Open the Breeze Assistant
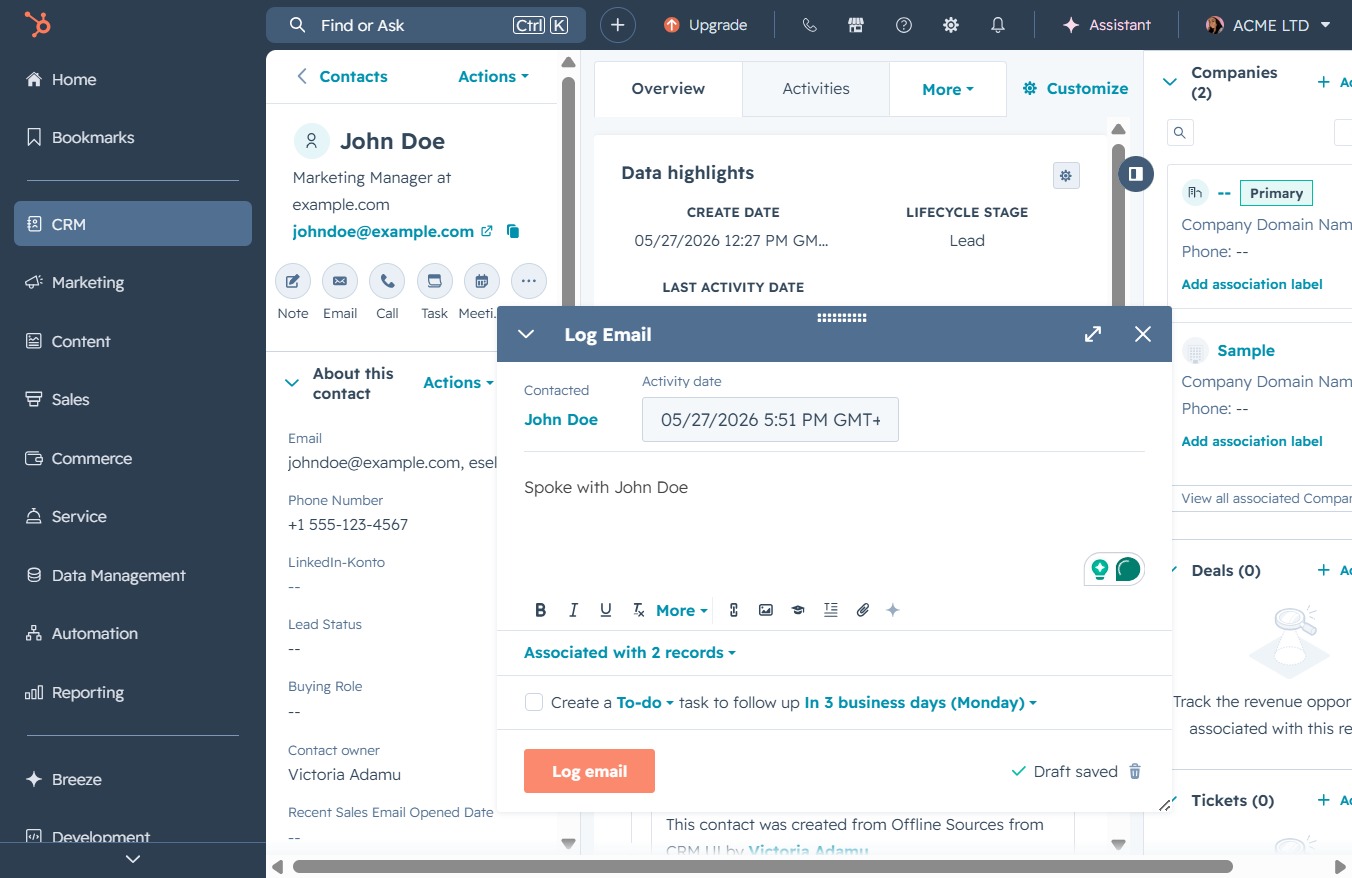Image resolution: width=1352 pixels, height=878 pixels. pyautogui.click(x=1106, y=25)
